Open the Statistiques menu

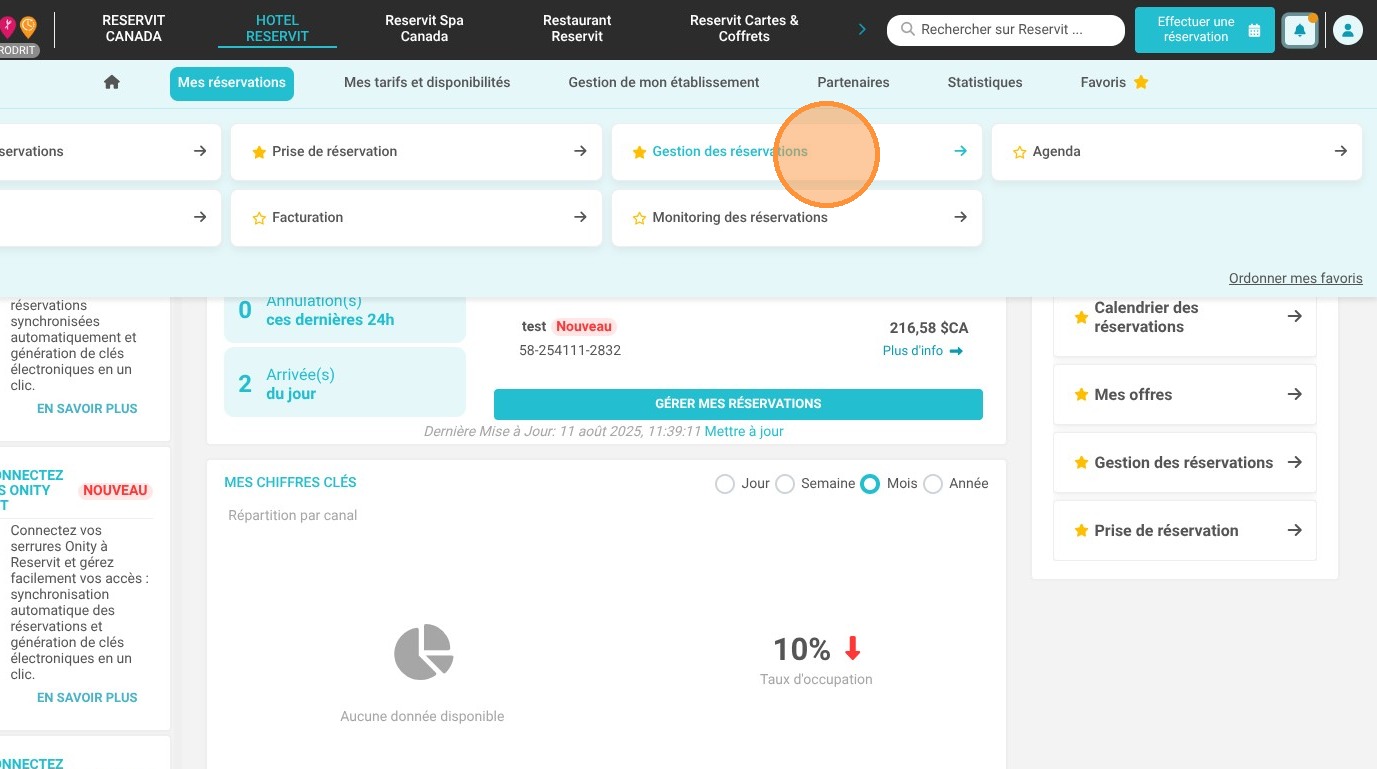click(985, 83)
